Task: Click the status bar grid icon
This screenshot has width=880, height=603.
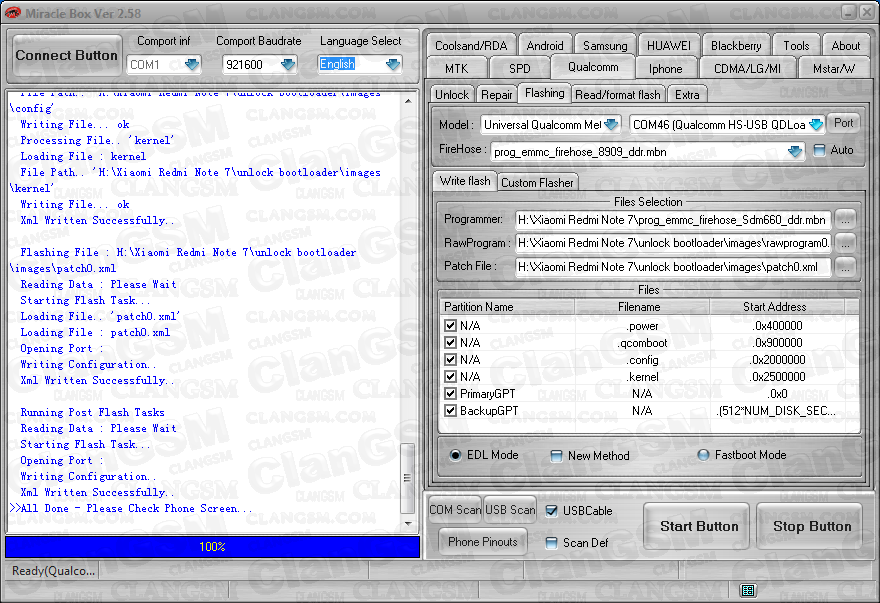Action: click(748, 590)
